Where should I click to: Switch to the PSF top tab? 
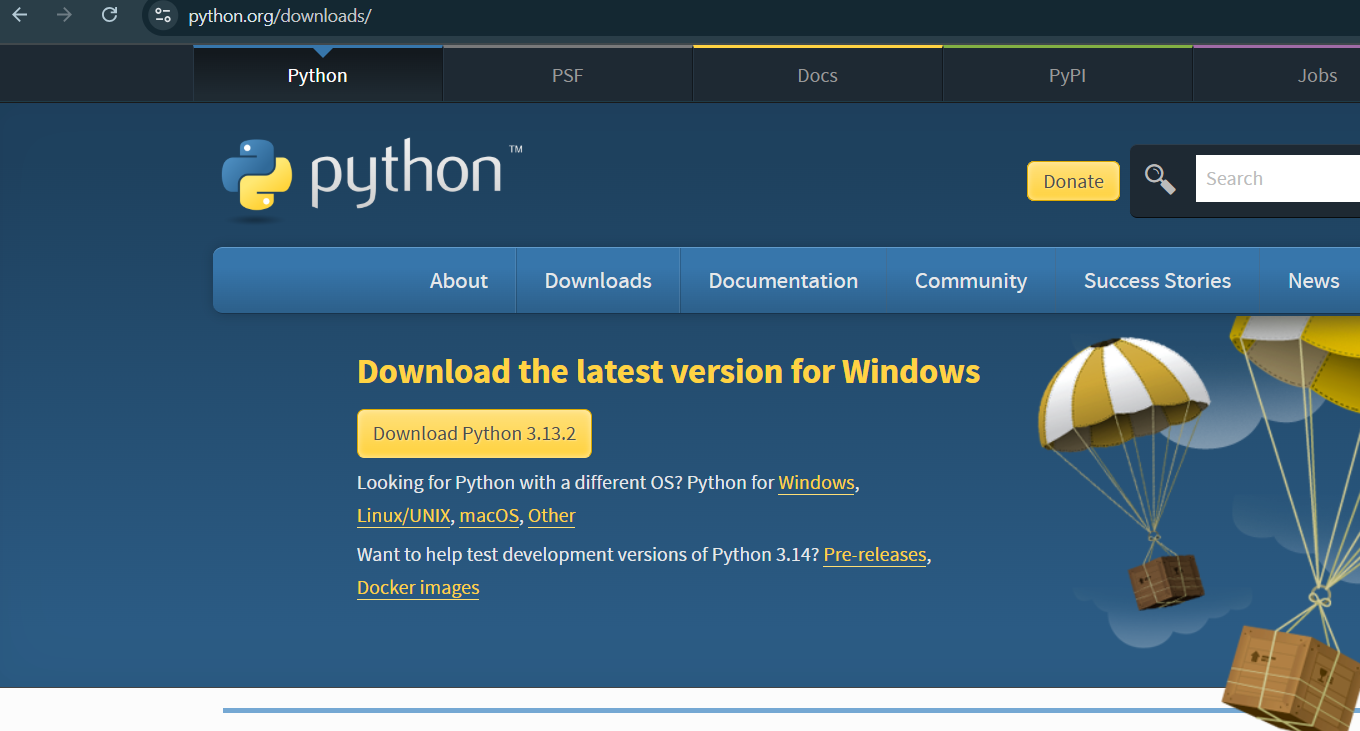coord(567,76)
